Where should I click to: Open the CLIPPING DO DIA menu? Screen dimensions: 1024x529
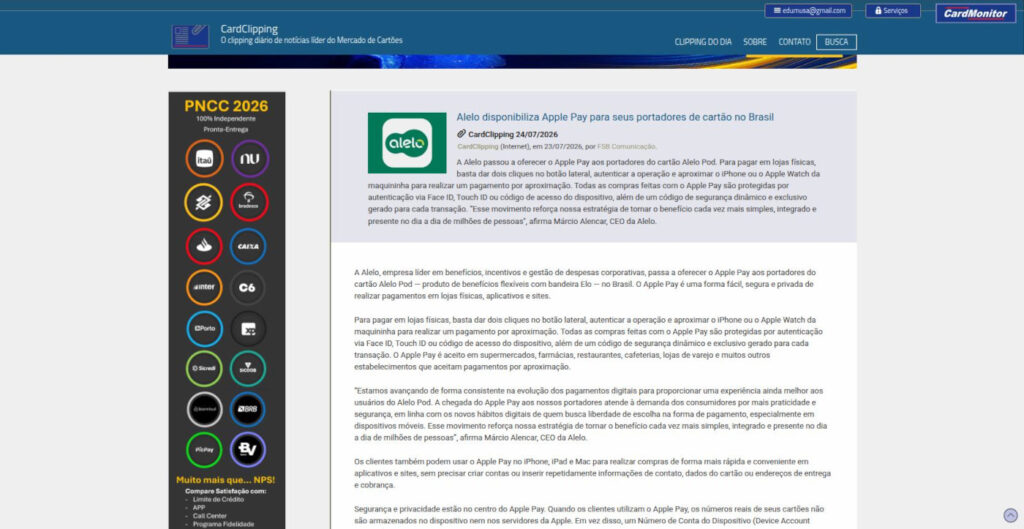coord(703,42)
